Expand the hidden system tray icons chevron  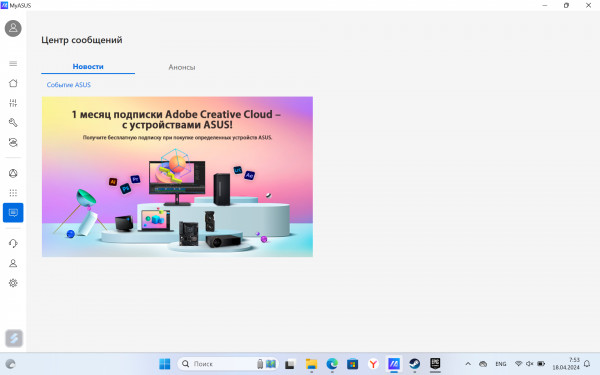[468, 364]
